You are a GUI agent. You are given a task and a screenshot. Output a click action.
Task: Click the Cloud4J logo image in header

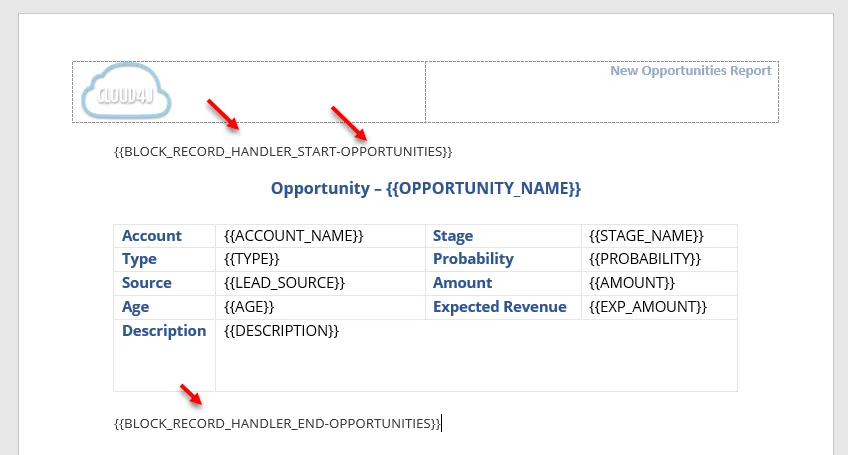[127, 91]
